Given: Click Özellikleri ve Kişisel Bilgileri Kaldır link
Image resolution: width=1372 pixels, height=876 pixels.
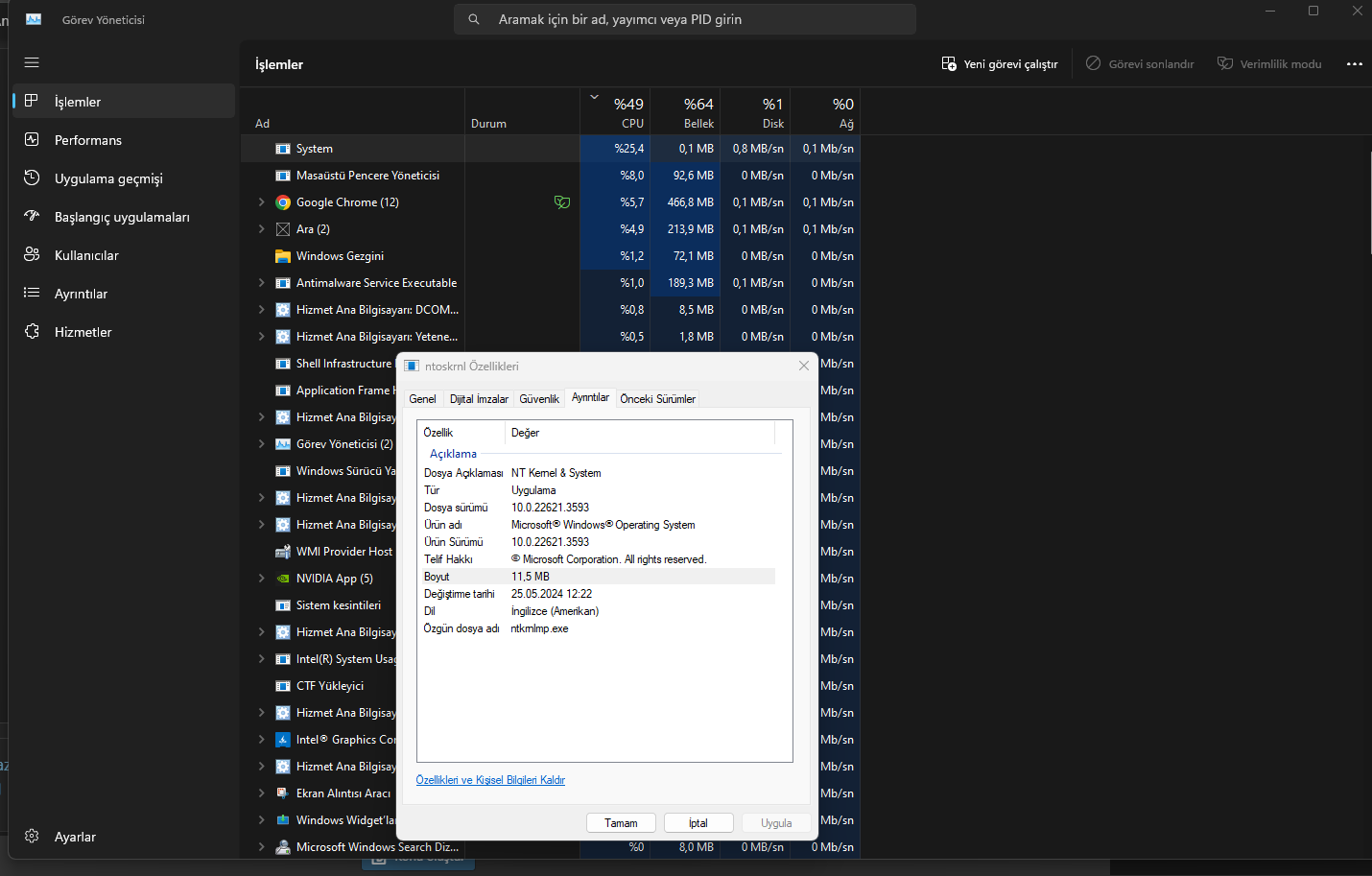Looking at the screenshot, I should (x=490, y=780).
